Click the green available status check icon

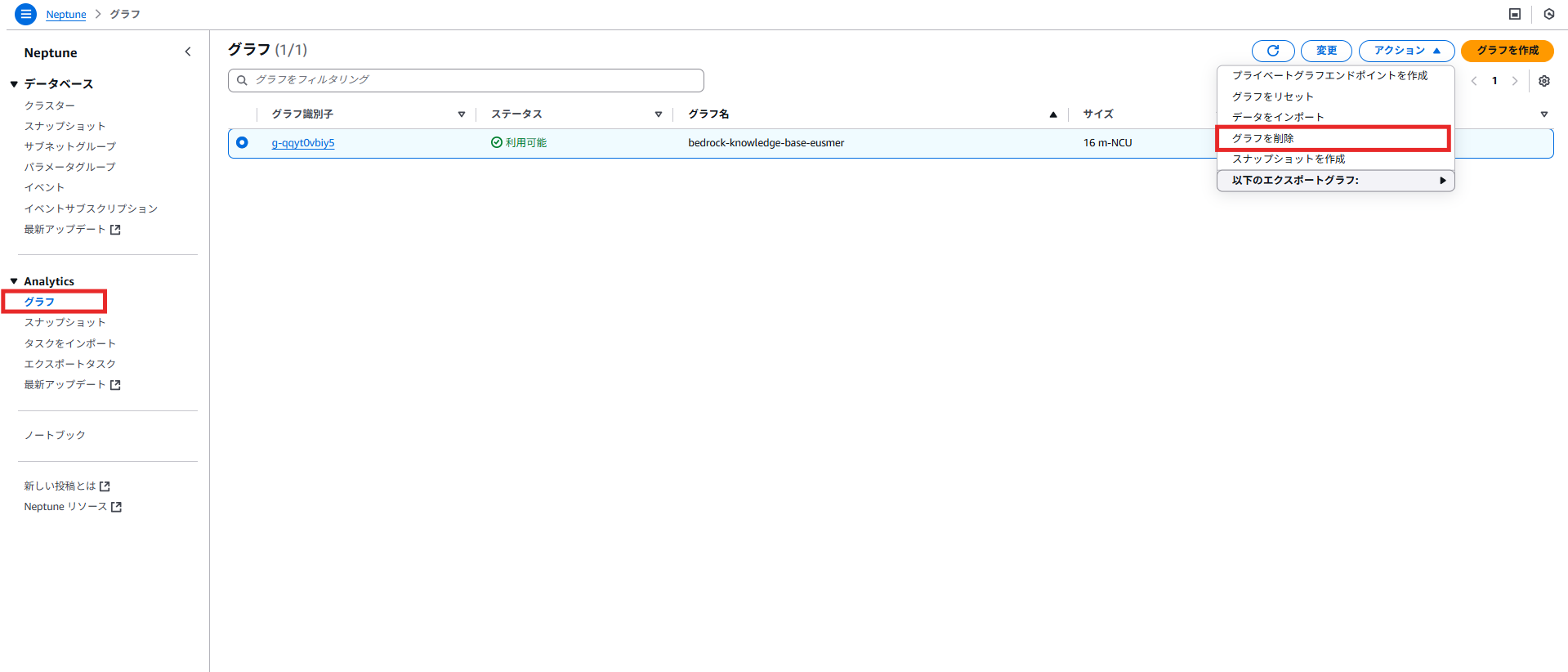(496, 142)
